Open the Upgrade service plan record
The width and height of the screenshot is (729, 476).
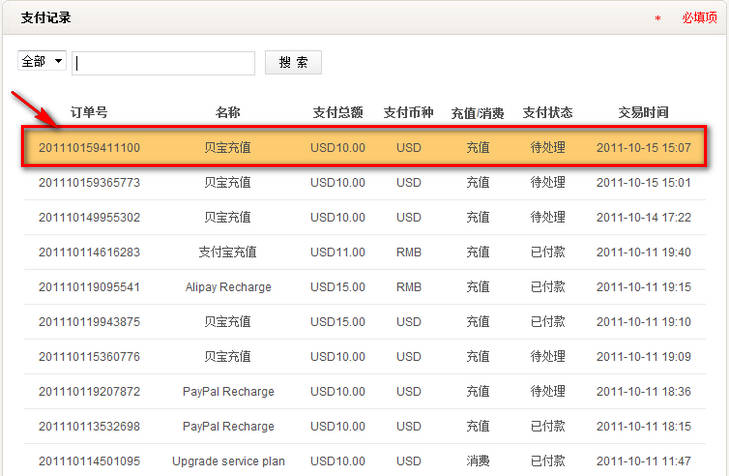[x=228, y=461]
